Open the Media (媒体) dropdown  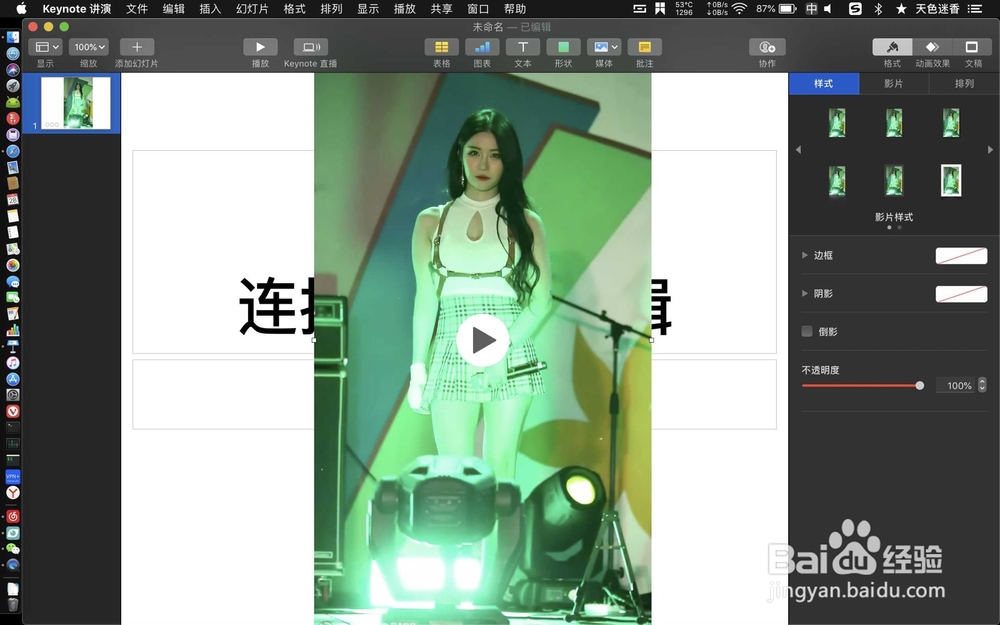click(604, 47)
